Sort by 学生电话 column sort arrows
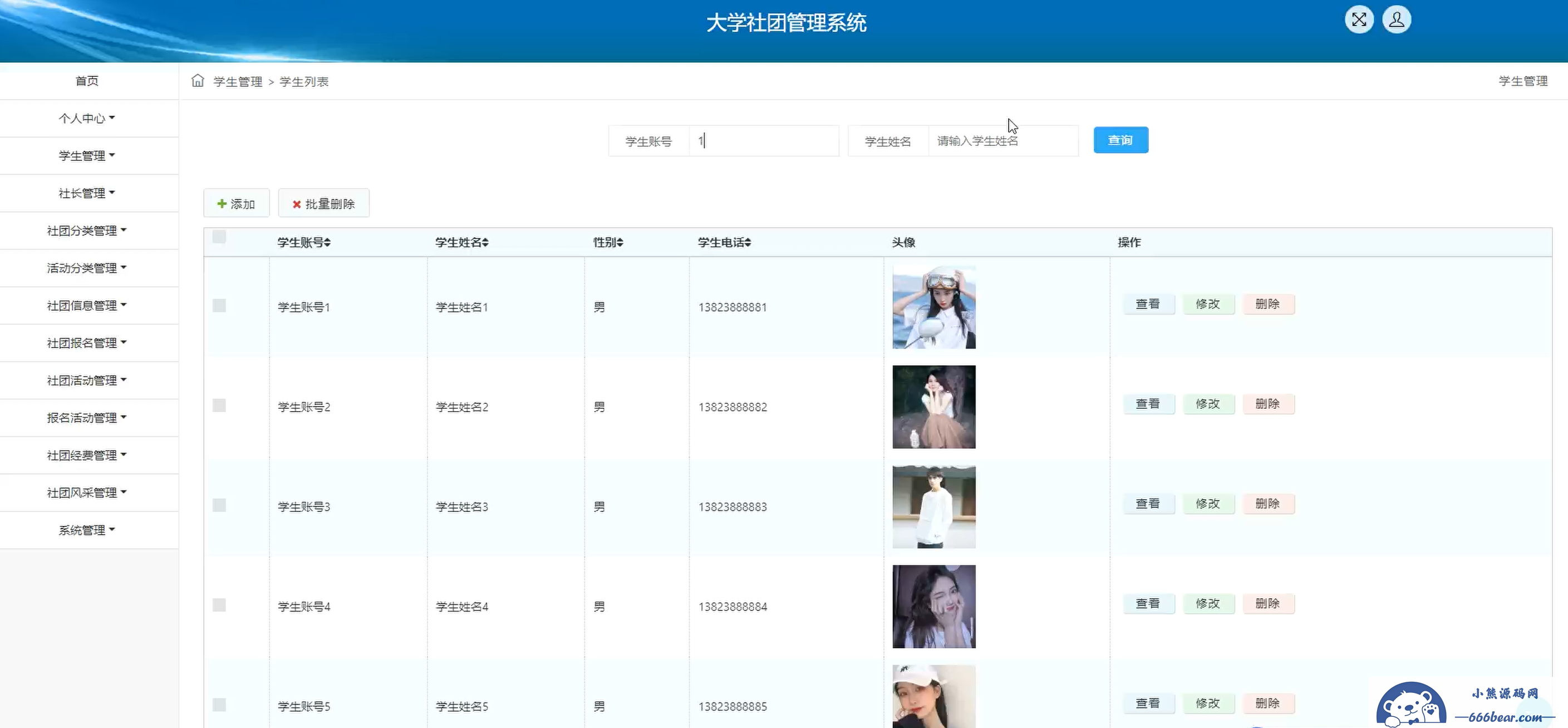 748,242
